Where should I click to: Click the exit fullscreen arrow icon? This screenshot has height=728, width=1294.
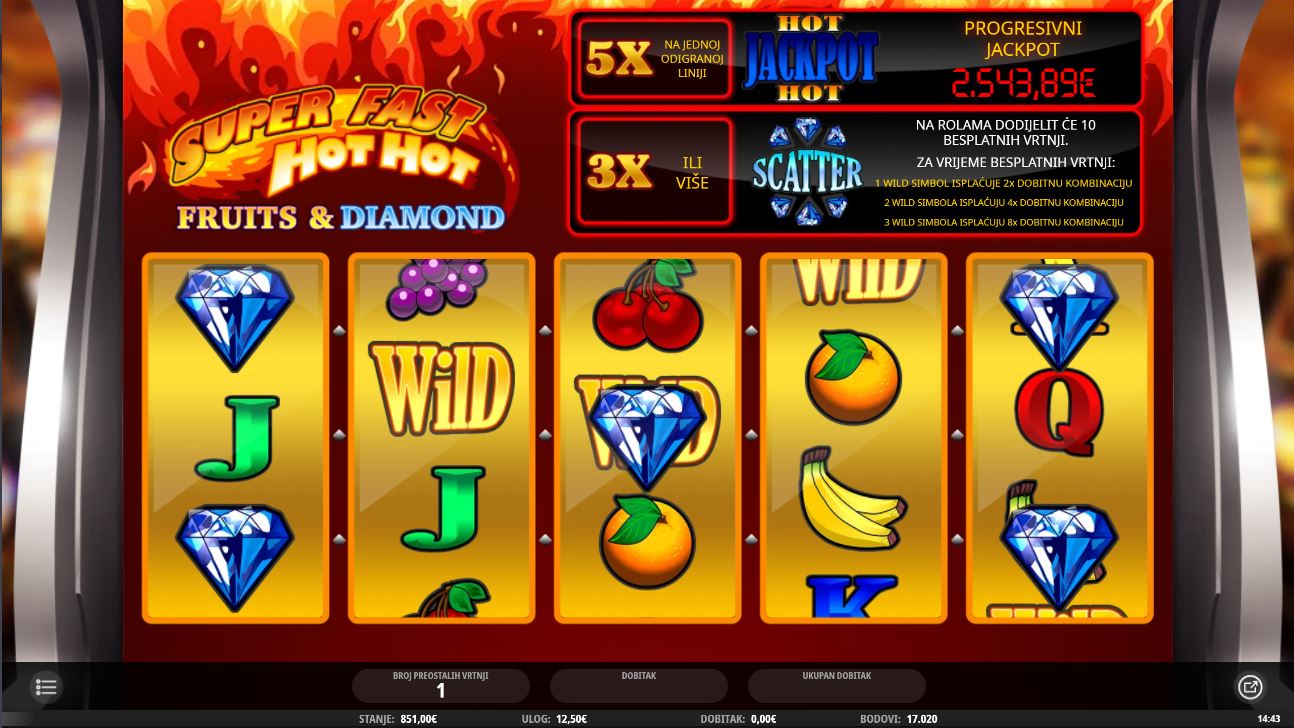pyautogui.click(x=1250, y=687)
